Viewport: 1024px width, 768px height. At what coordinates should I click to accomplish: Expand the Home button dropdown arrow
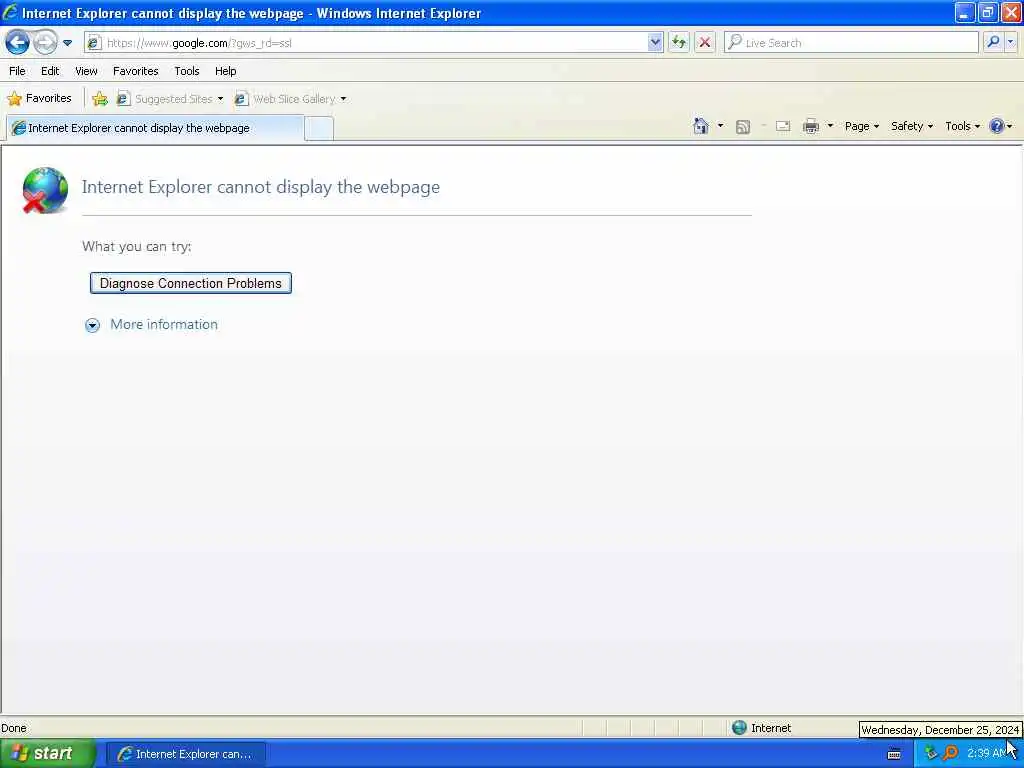tap(720, 126)
